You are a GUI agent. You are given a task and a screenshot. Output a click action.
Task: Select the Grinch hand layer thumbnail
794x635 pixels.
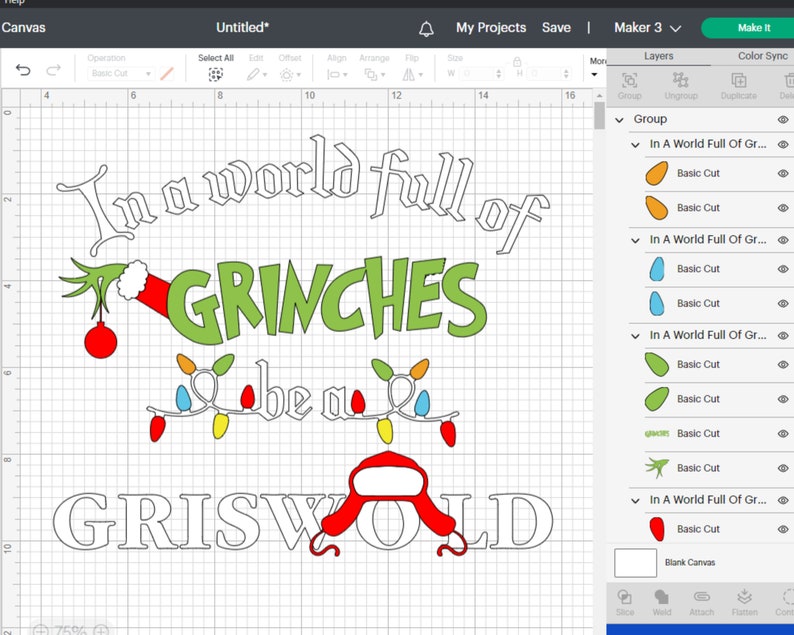[x=657, y=468]
